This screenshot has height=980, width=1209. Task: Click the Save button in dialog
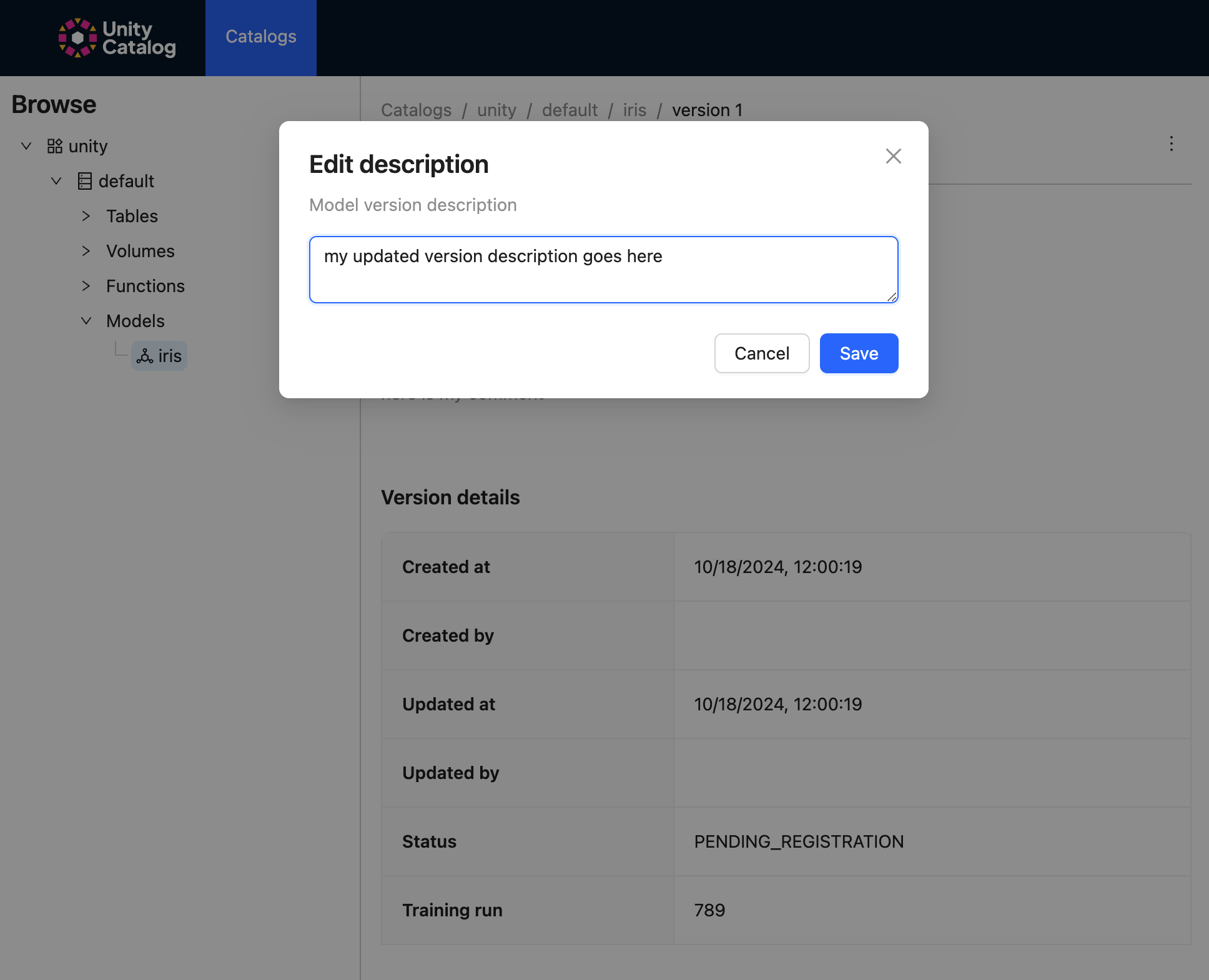[859, 353]
